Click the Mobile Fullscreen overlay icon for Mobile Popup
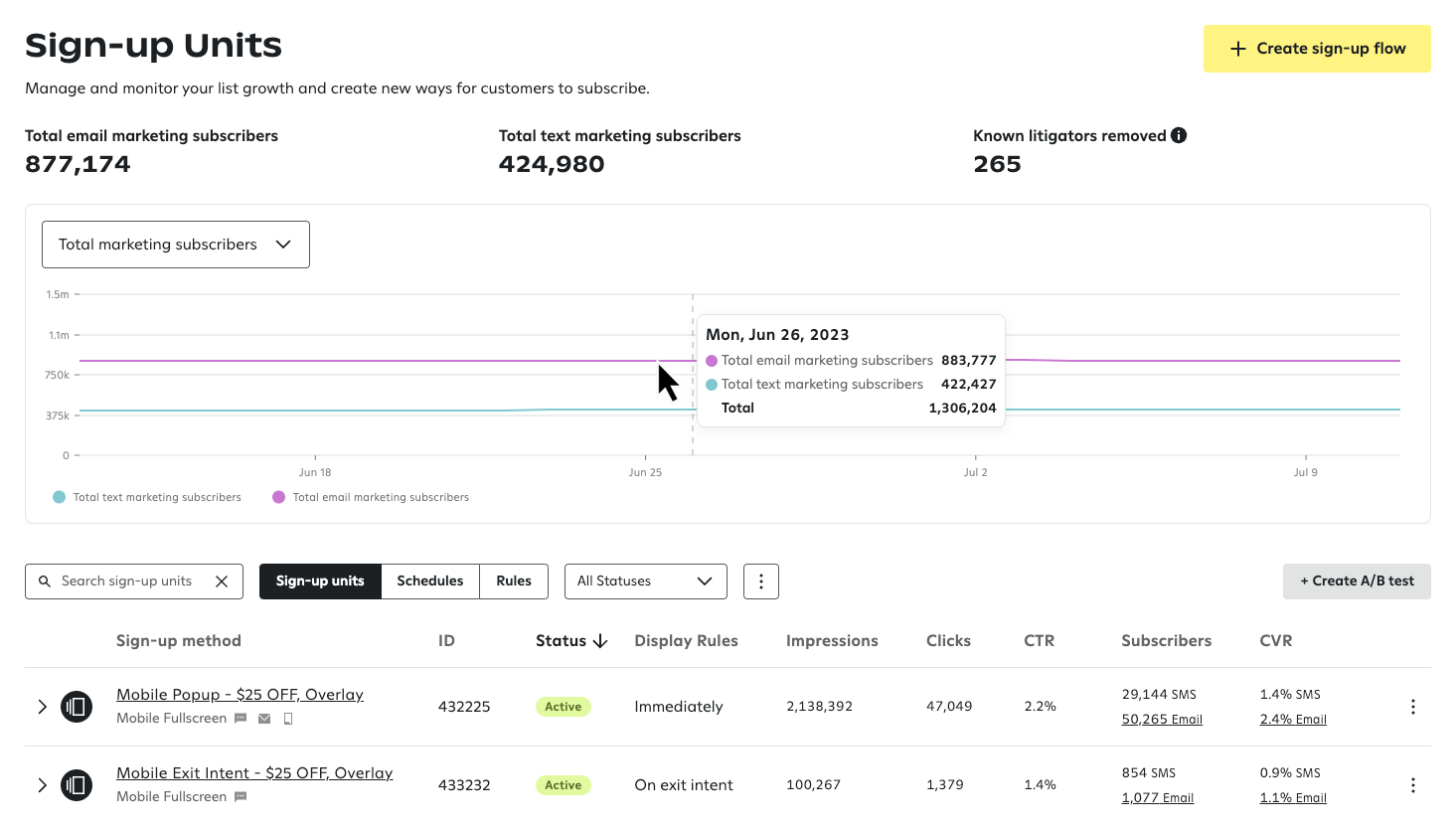Viewport: 1456px width, 830px height. coord(77,706)
